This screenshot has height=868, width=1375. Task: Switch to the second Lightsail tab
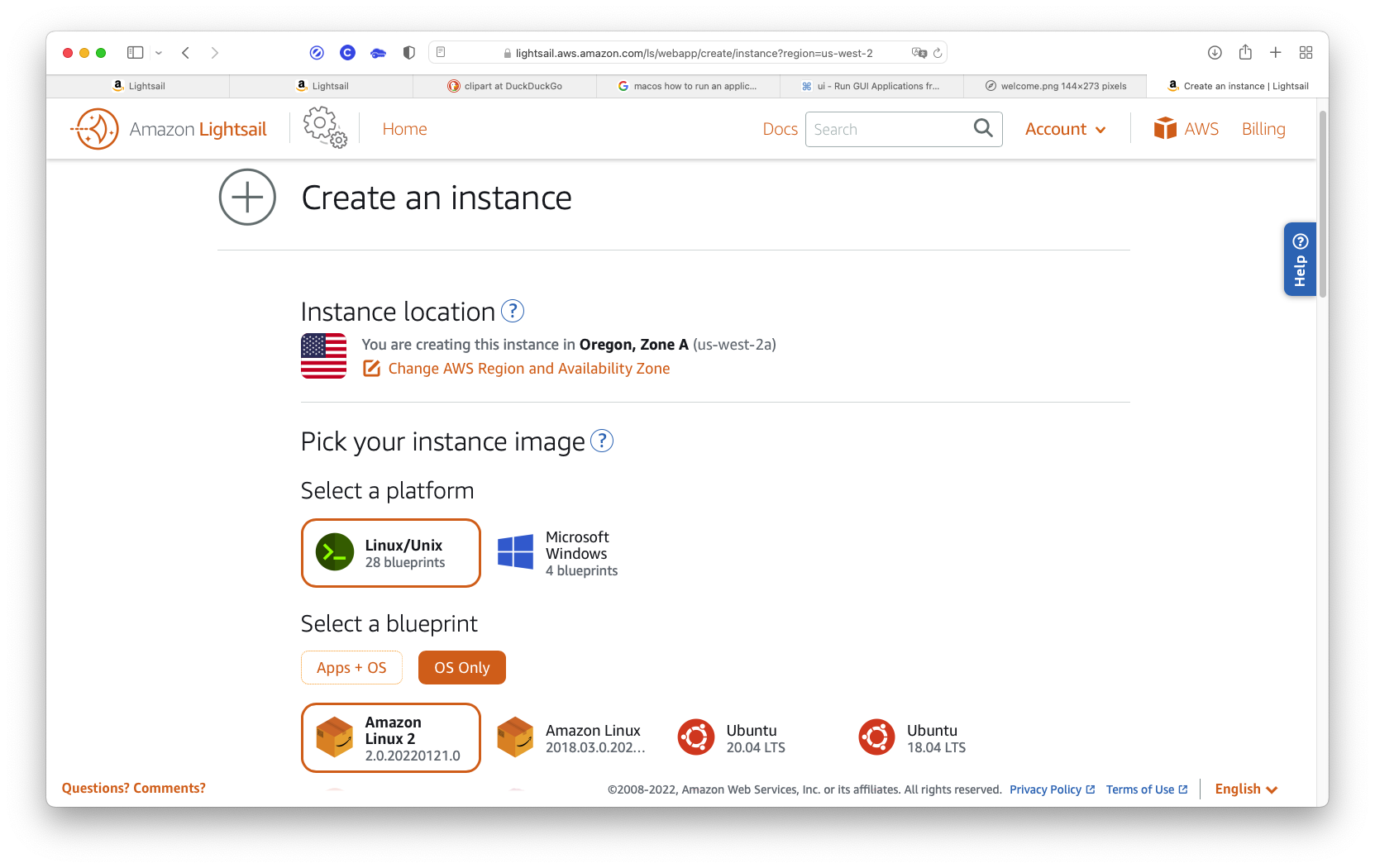tap(322, 86)
